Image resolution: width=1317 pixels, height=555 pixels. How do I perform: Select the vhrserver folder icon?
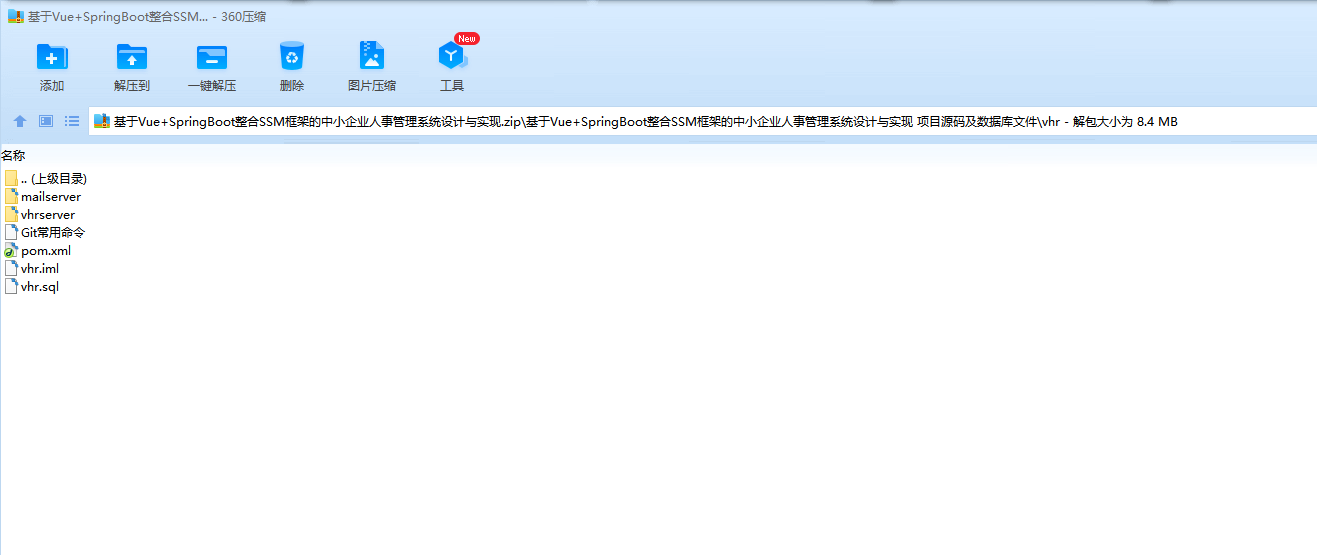pos(11,214)
